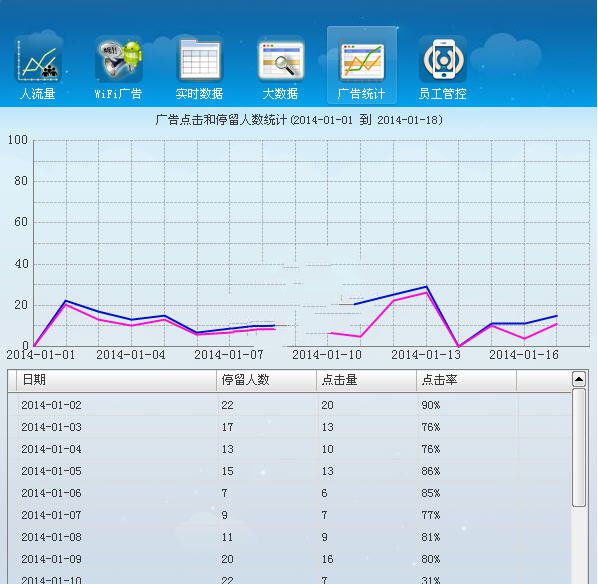Click the 2014-01-16 x-axis label

point(524,355)
